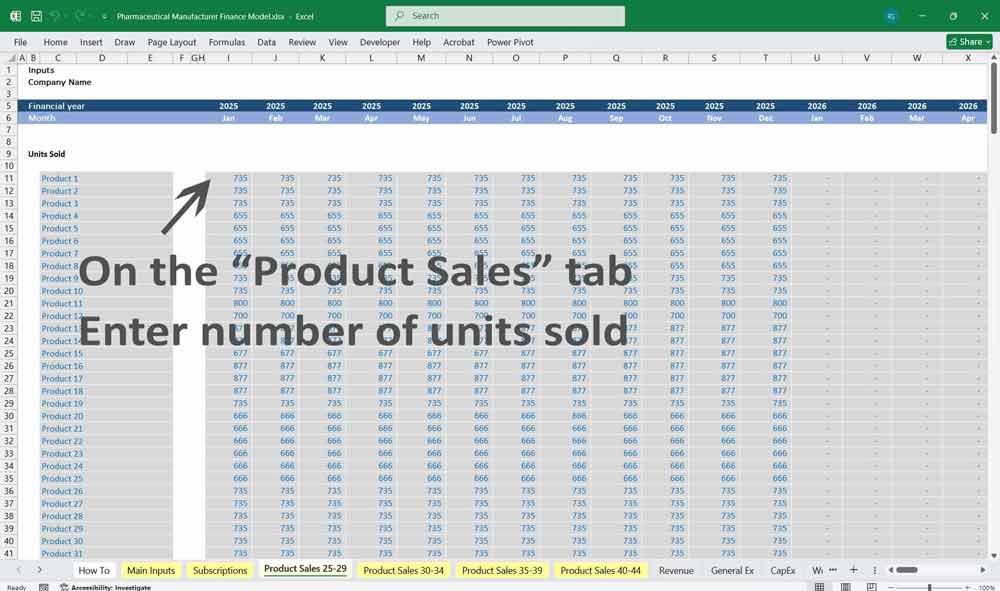Open the Review ribbon tab
Viewport: 1000px width, 591px height.
click(x=302, y=42)
